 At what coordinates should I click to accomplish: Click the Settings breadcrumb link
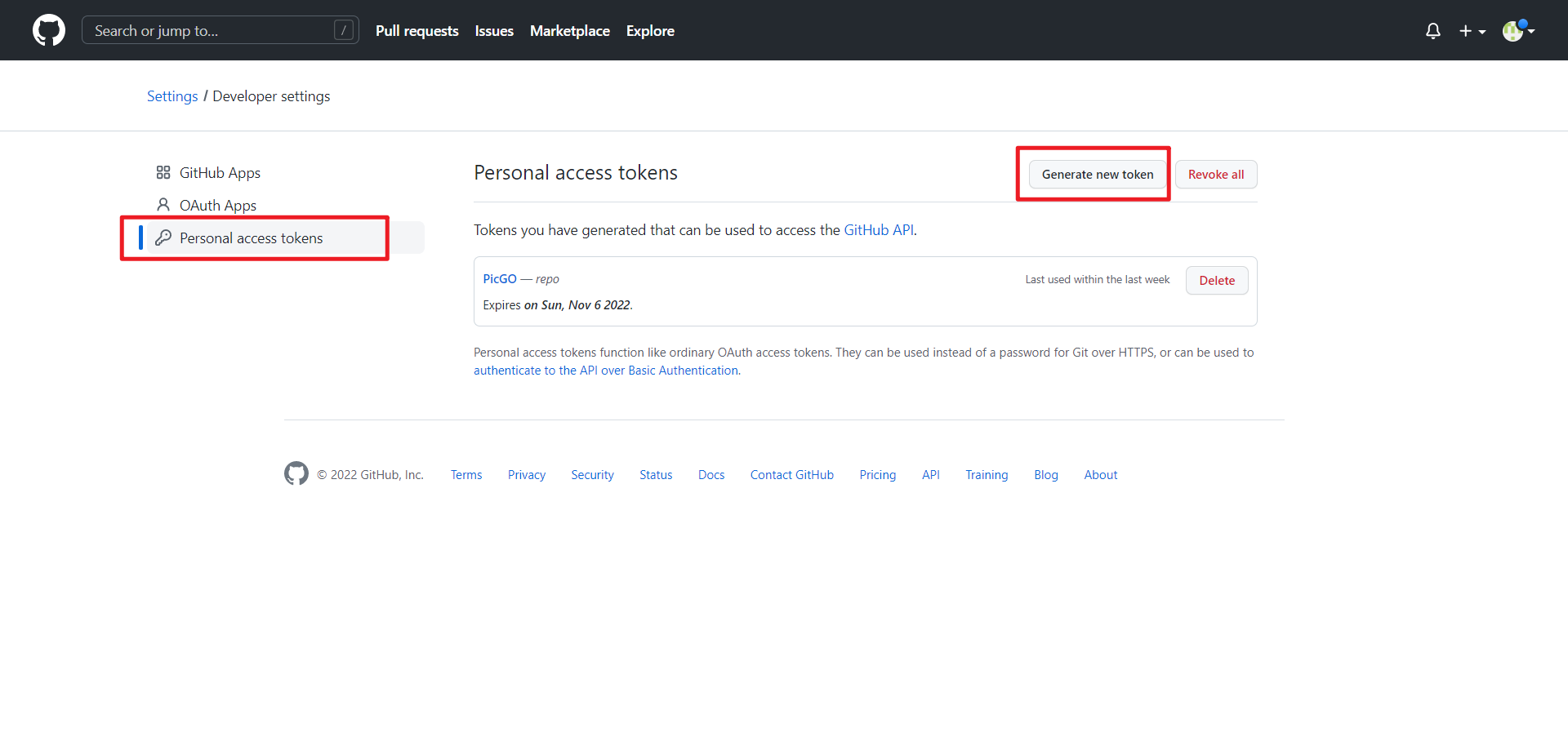[x=172, y=96]
